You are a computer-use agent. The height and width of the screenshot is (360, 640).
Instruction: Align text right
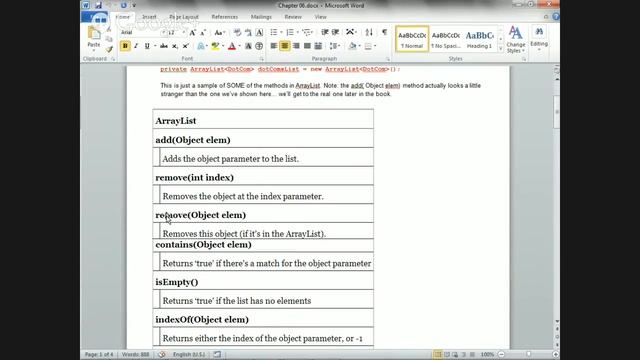296,46
